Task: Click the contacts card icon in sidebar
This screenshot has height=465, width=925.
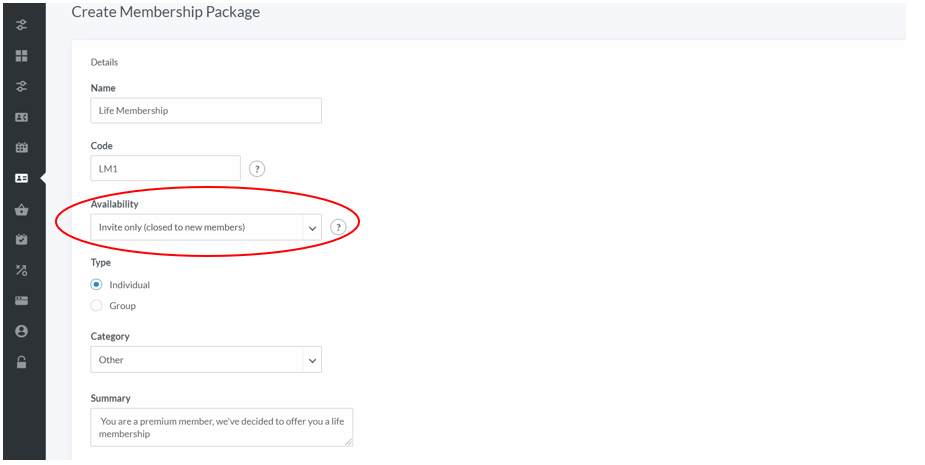Action: click(21, 117)
